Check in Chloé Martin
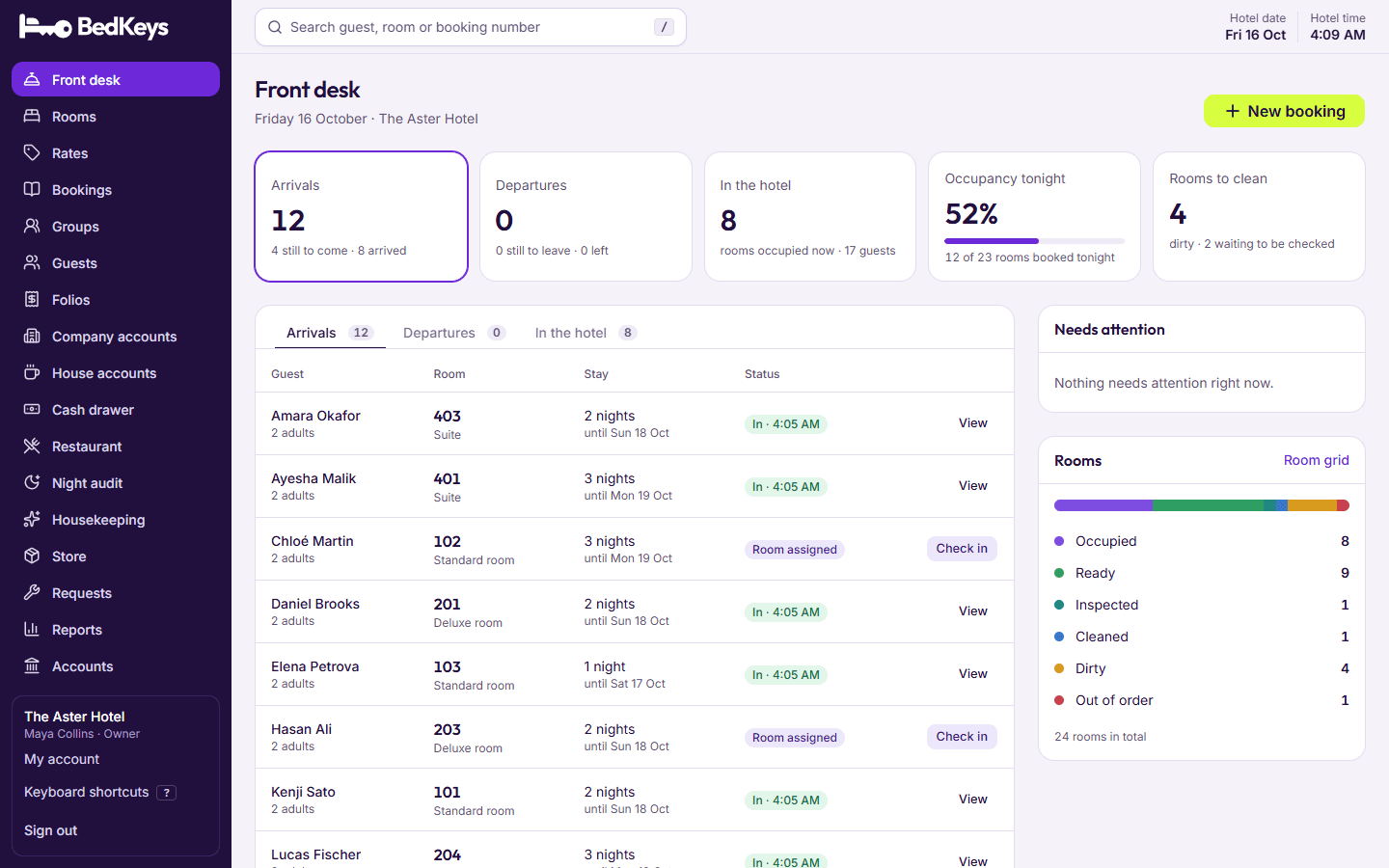Viewport: 1389px width, 868px height. click(962, 549)
